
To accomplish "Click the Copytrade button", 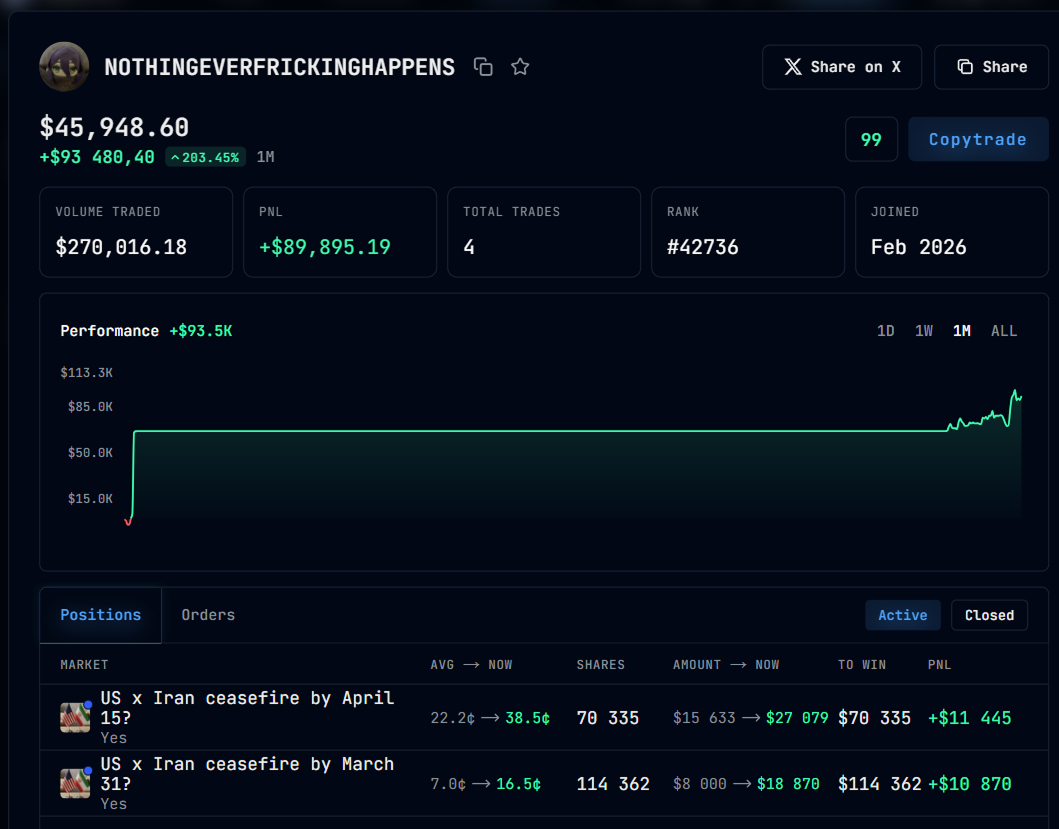I will [978, 139].
